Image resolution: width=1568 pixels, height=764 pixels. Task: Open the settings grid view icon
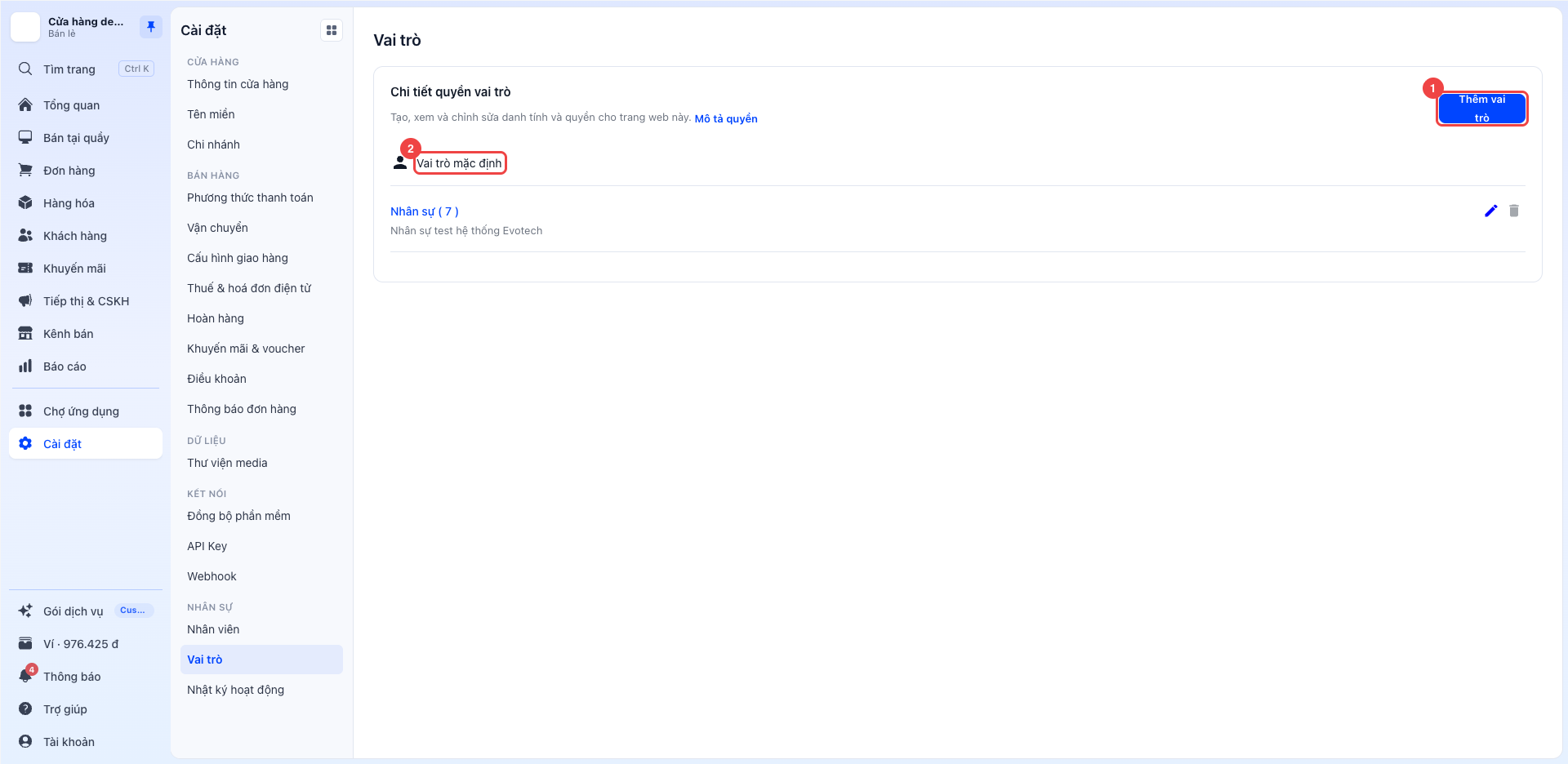[x=332, y=30]
